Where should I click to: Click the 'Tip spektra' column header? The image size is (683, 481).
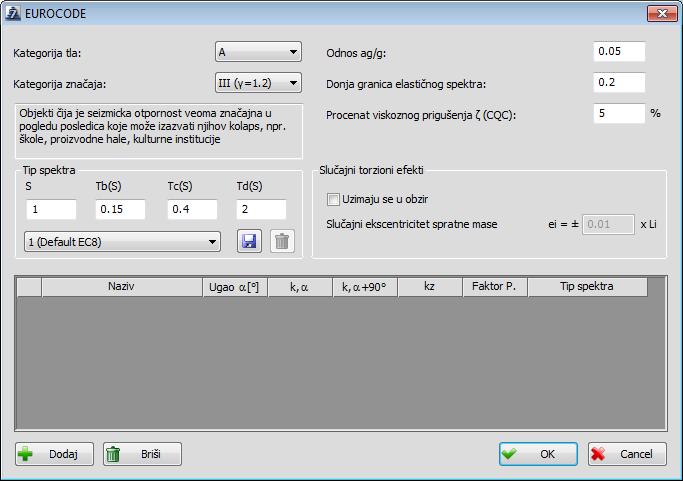coord(587,287)
